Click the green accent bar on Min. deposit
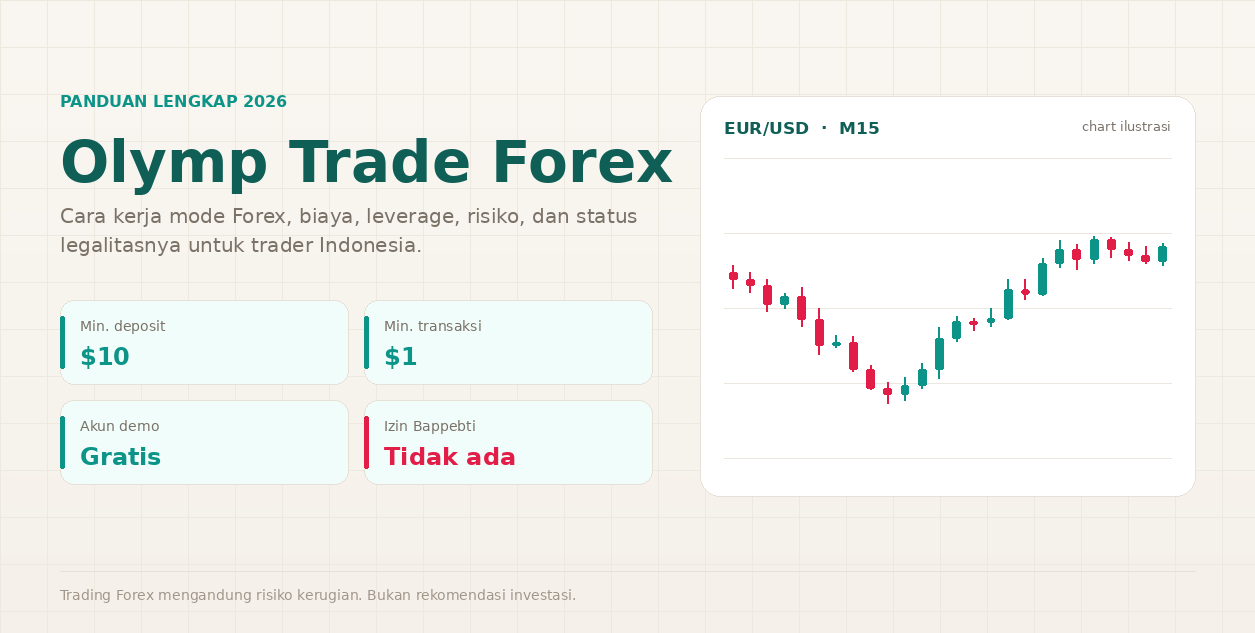This screenshot has width=1255, height=633. point(62,342)
